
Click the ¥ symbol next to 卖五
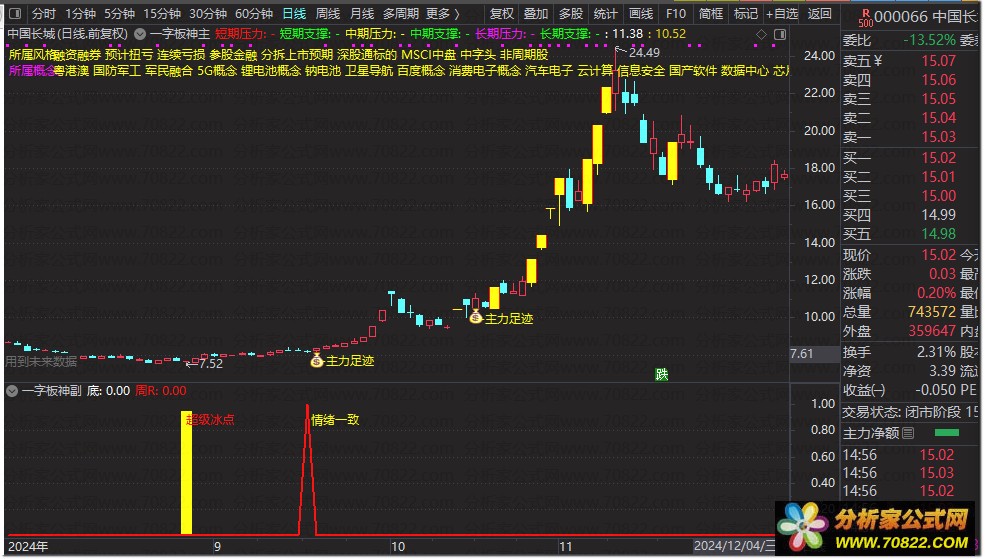click(878, 61)
